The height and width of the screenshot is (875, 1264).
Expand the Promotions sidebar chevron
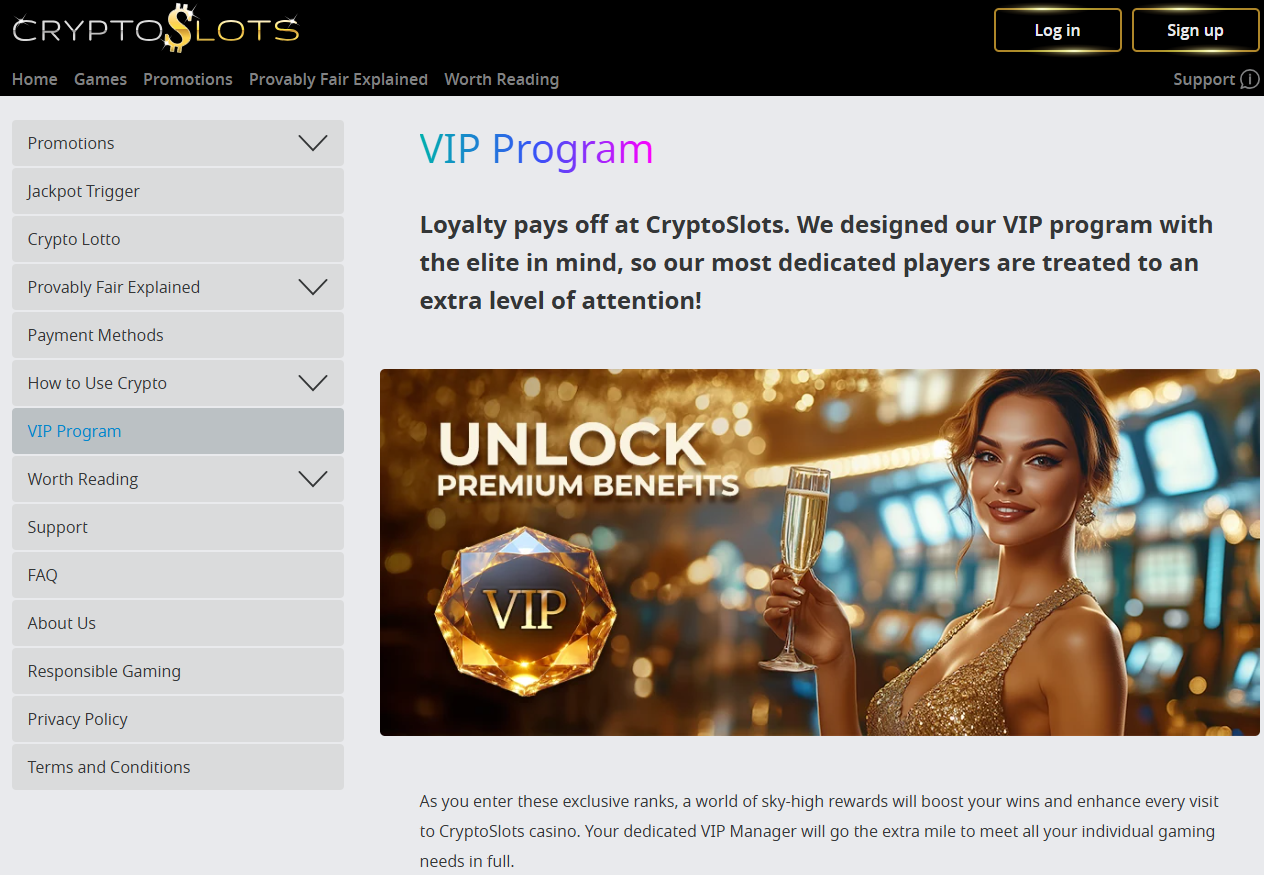pyautogui.click(x=313, y=143)
